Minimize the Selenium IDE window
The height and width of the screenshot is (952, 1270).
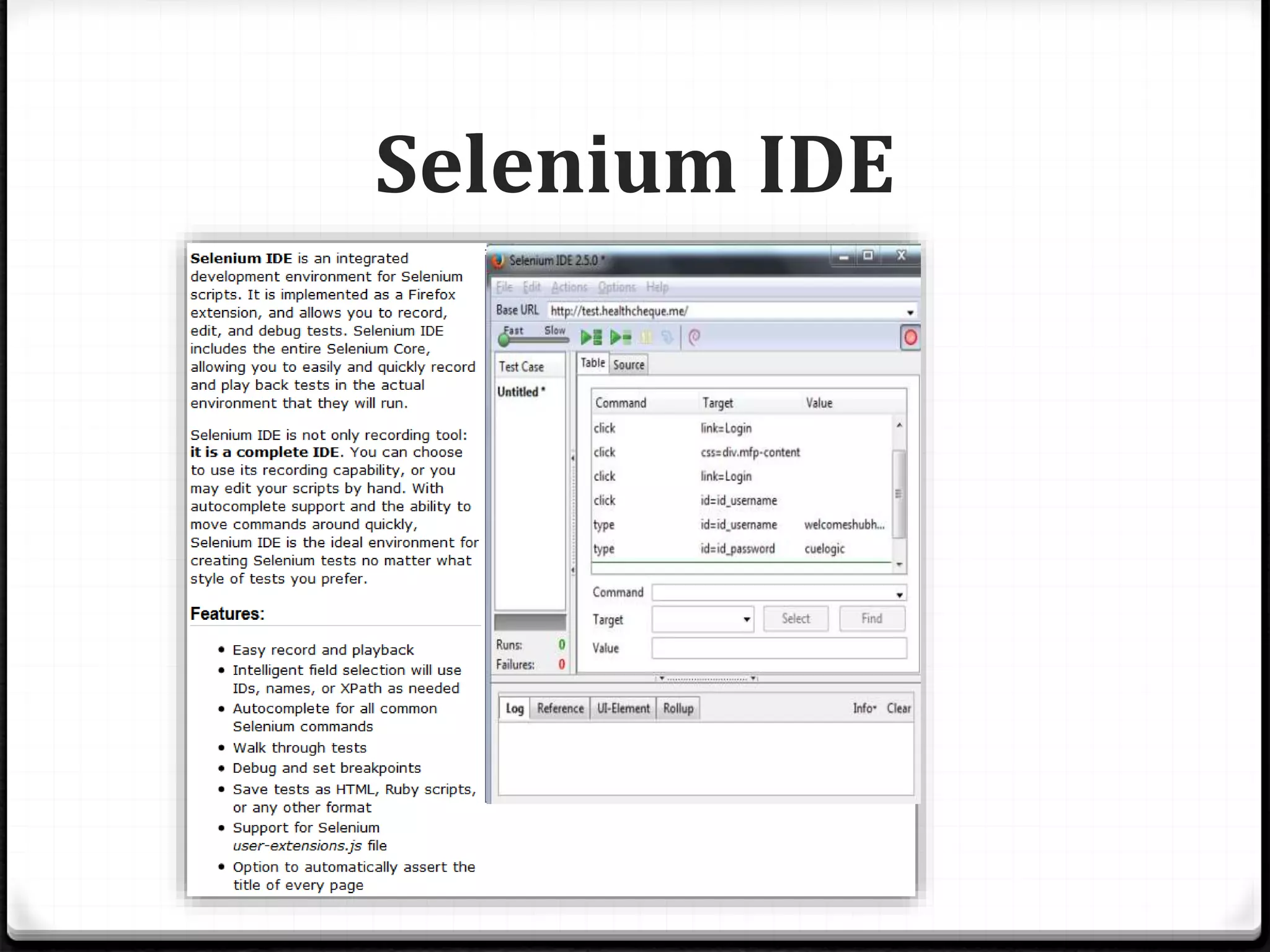point(843,256)
